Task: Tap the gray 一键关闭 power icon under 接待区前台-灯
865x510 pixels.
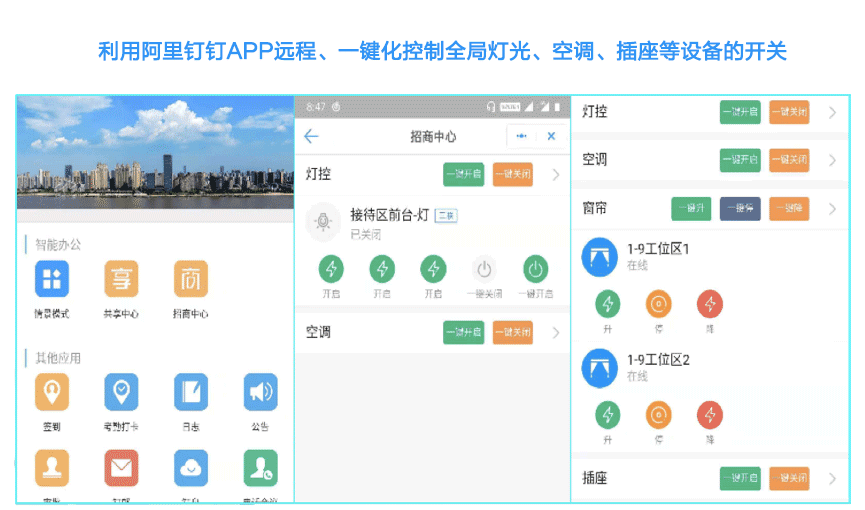Action: tap(484, 269)
